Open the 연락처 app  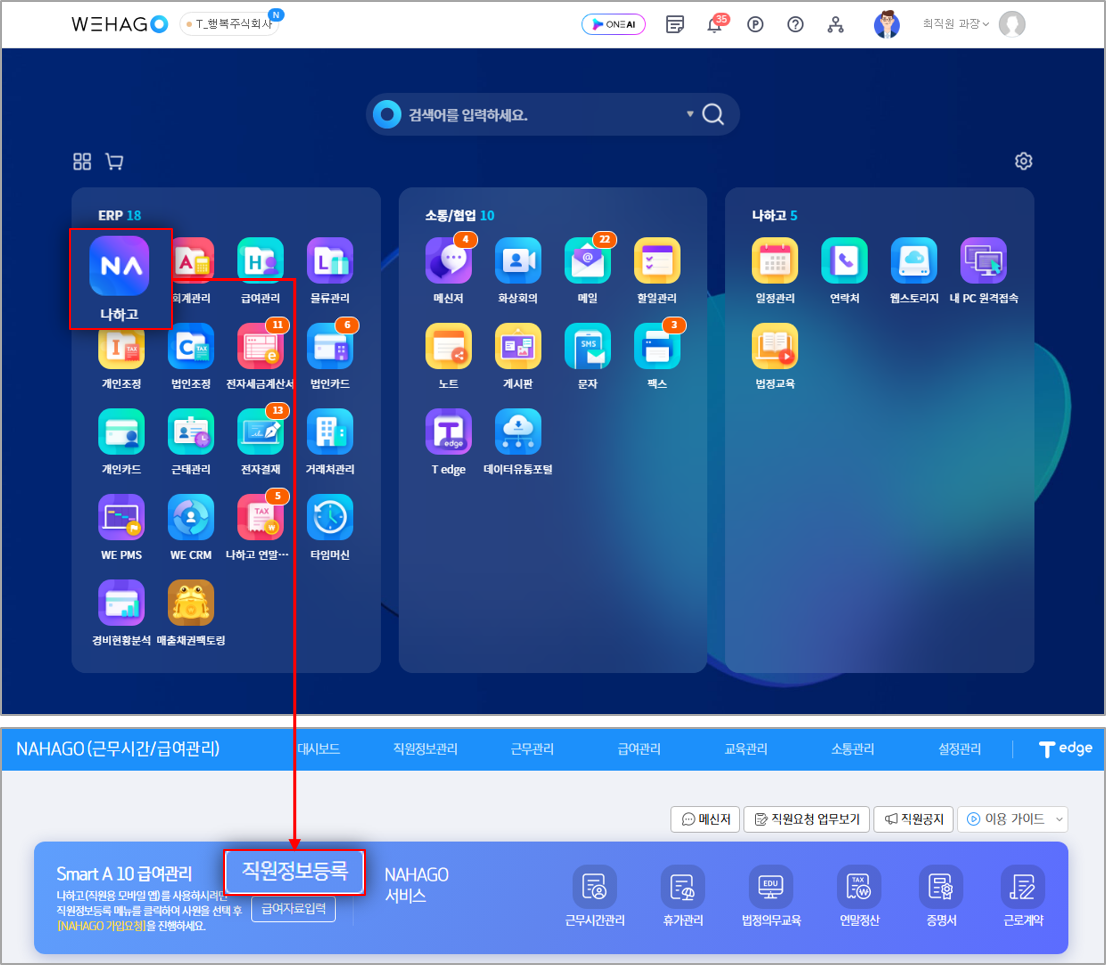tap(844, 261)
